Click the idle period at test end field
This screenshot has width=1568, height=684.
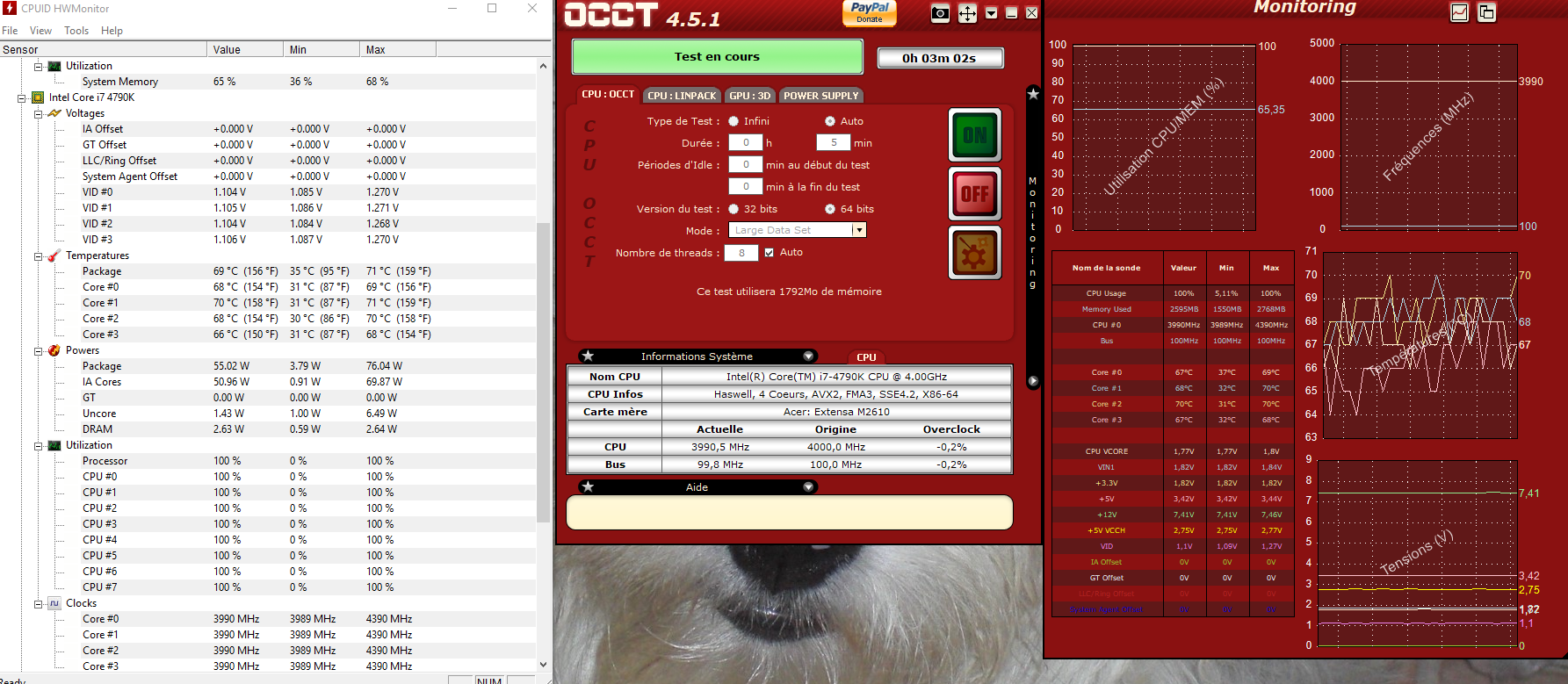point(745,186)
